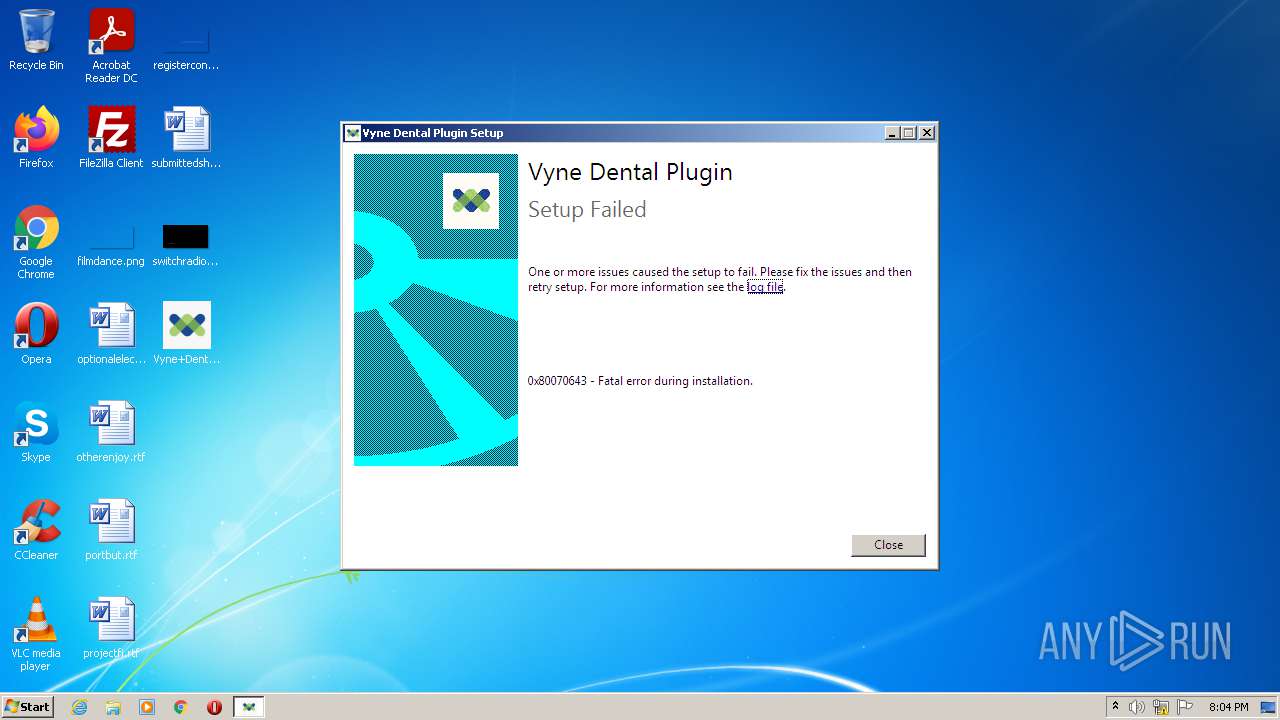Click the setup window title bar icon

pyautogui.click(x=352, y=133)
